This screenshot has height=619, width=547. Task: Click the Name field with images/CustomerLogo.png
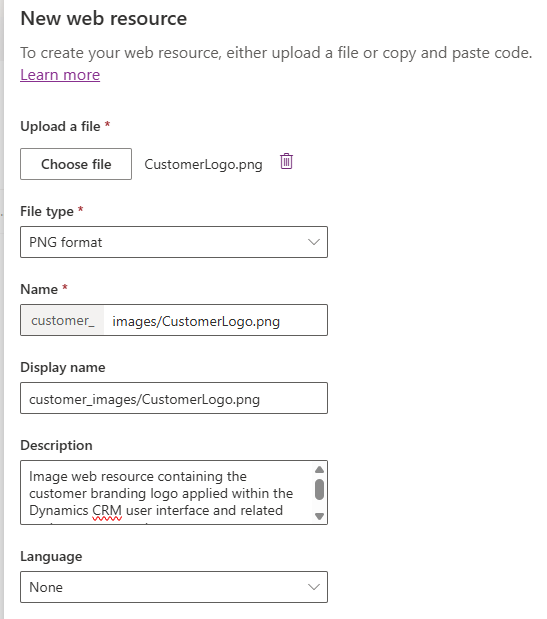coord(215,321)
